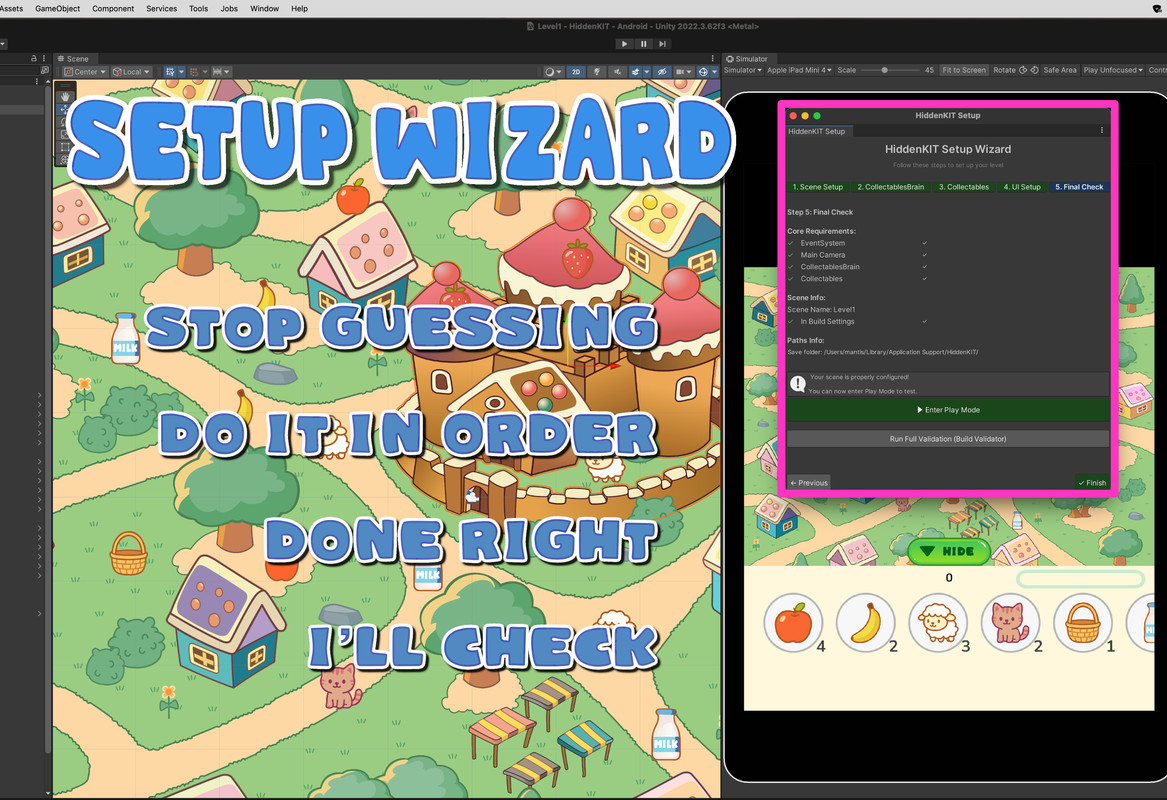The width and height of the screenshot is (1167, 800).
Task: Click the Pause button in Unity toolbar
Action: coord(643,44)
